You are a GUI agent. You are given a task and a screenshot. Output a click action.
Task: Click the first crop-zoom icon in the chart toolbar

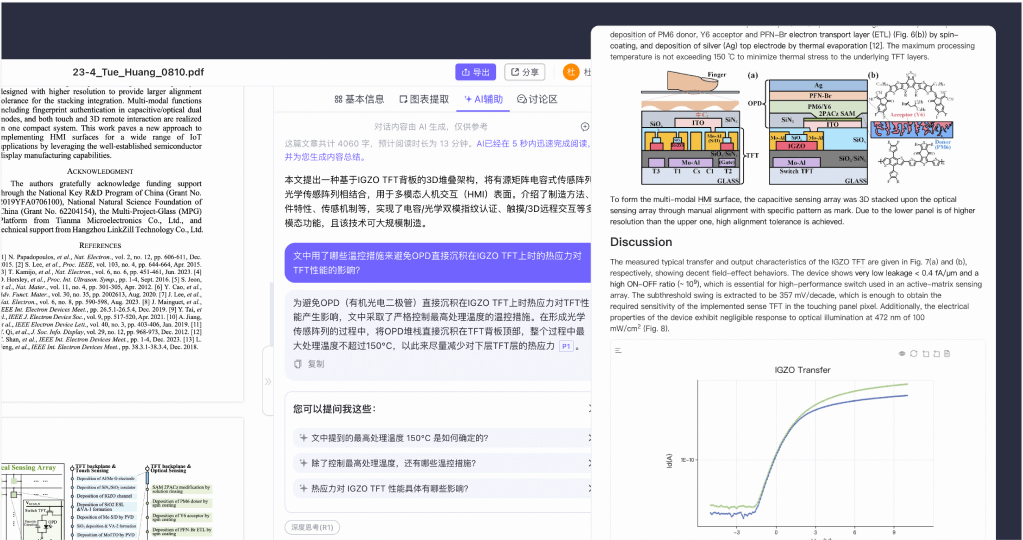pos(925,353)
